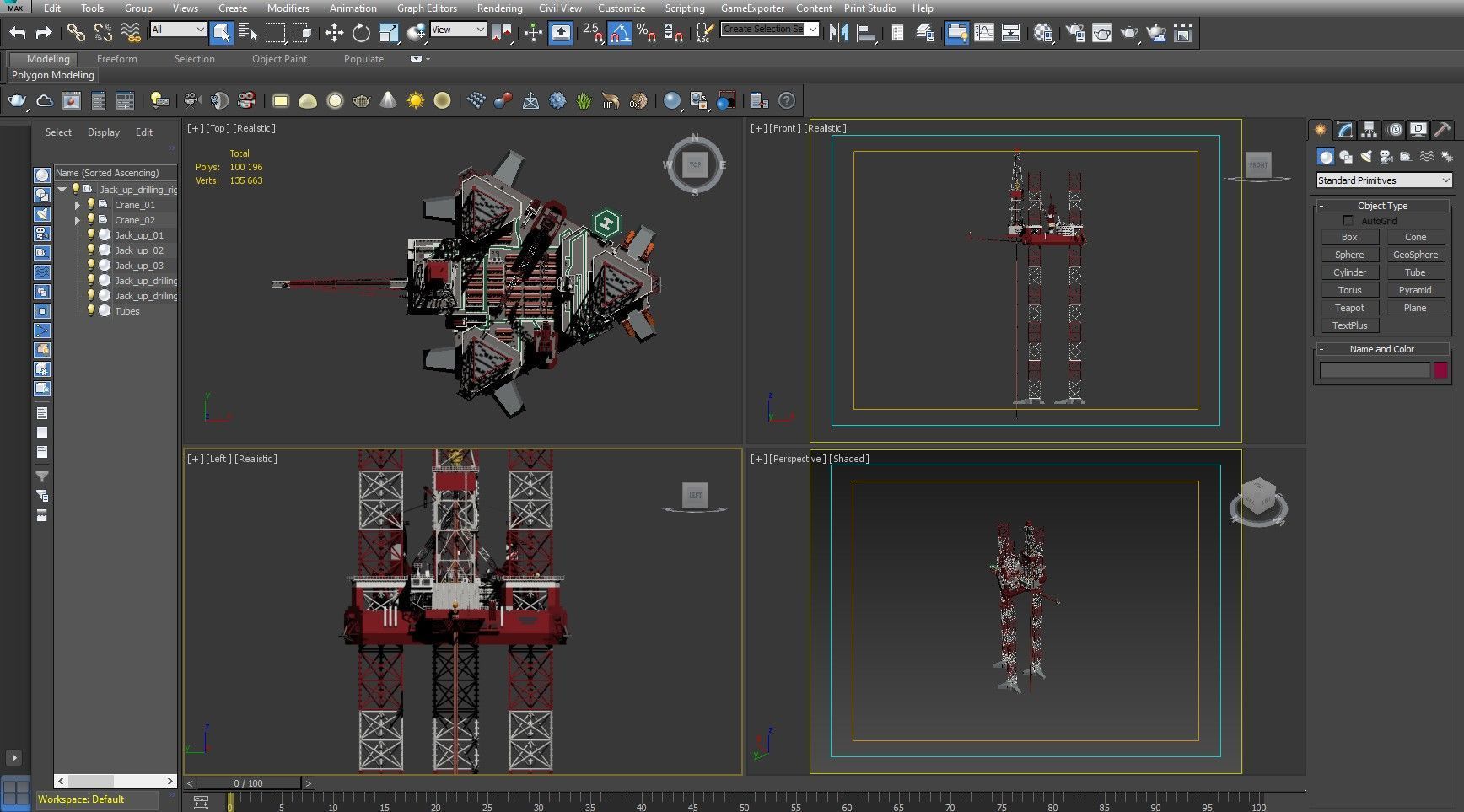The width and height of the screenshot is (1464, 812).
Task: Open the Schematic View
Action: click(x=1010, y=33)
